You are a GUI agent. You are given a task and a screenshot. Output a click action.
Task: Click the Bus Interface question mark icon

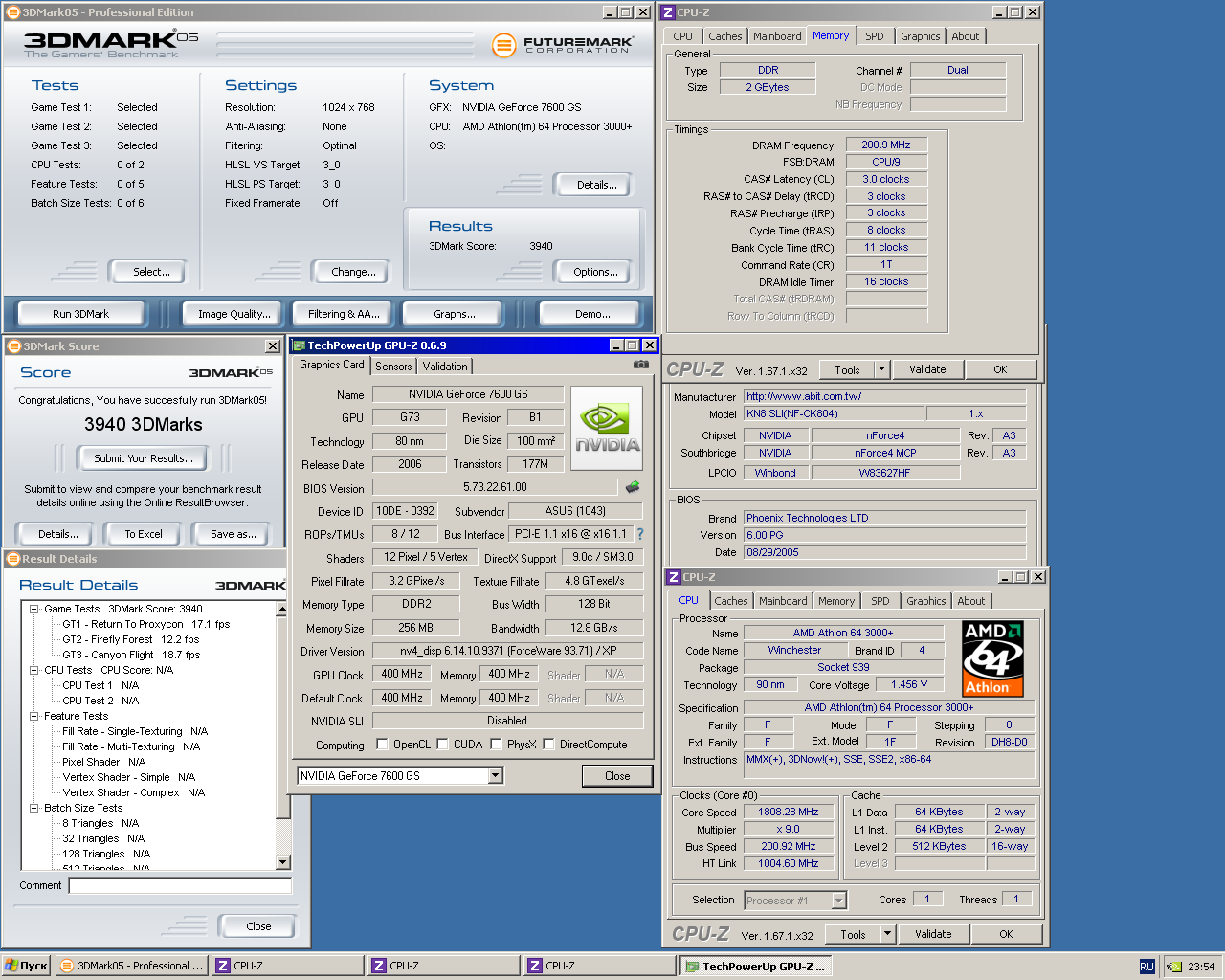pos(640,534)
